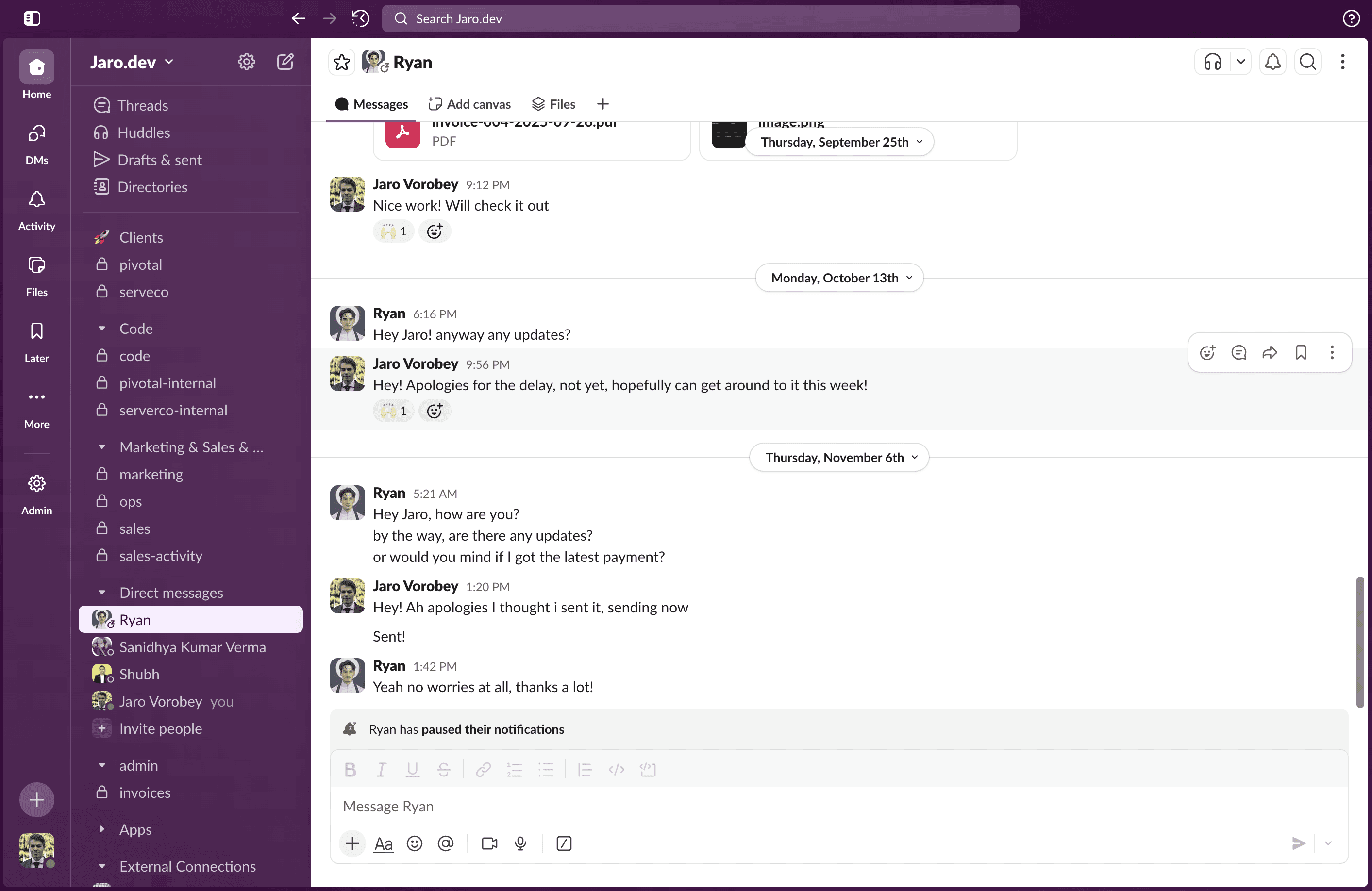This screenshot has width=1372, height=891.
Task: Open the Sanidhya Kumar Verma conversation
Action: tap(192, 646)
